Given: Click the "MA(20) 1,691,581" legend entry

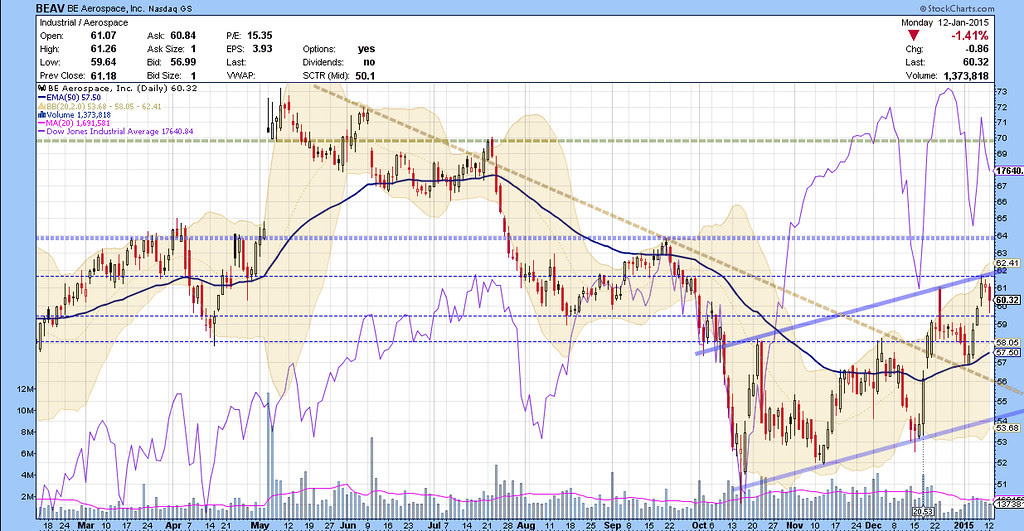Looking at the screenshot, I should pos(74,123).
